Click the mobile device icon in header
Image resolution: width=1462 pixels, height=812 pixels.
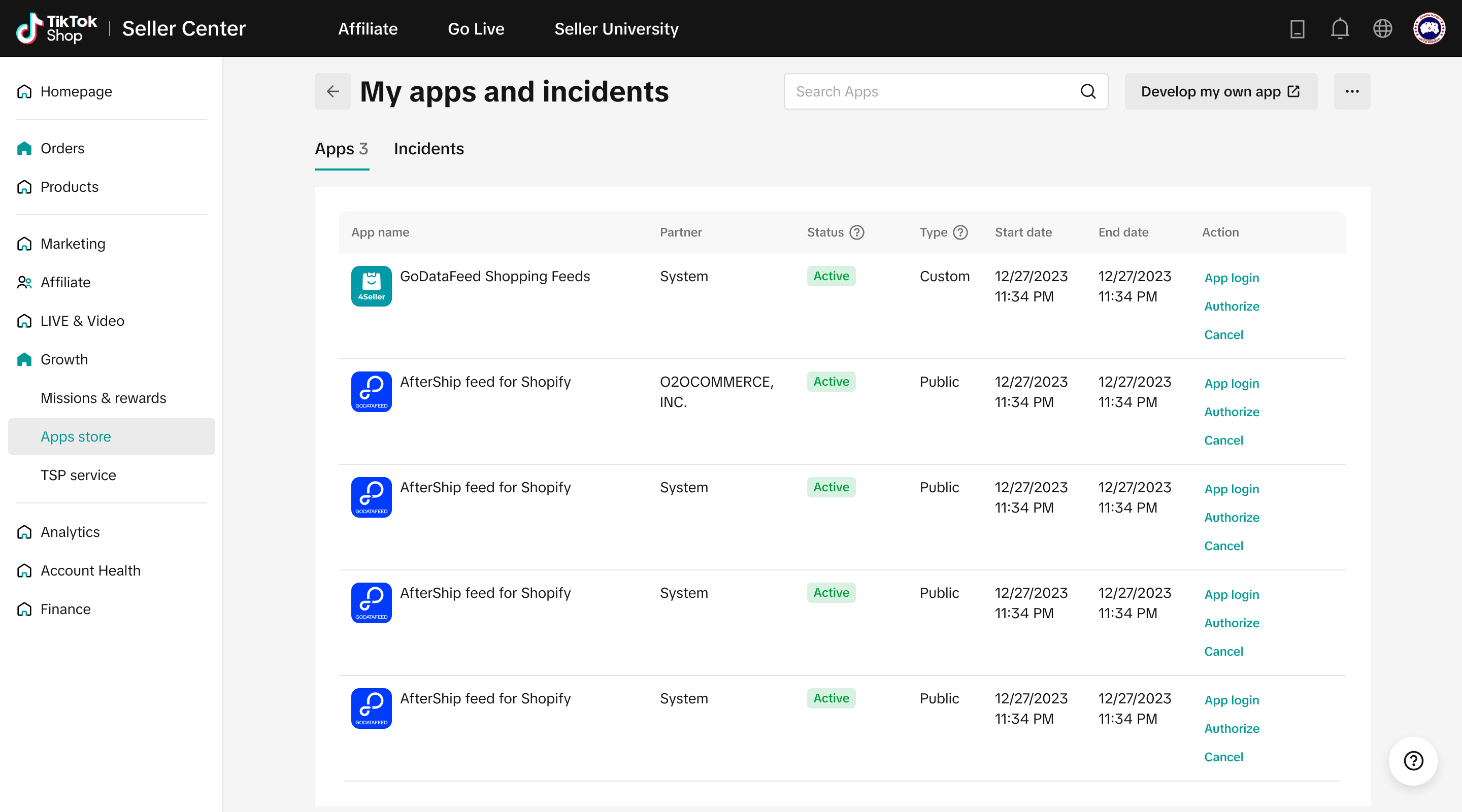[1297, 28]
